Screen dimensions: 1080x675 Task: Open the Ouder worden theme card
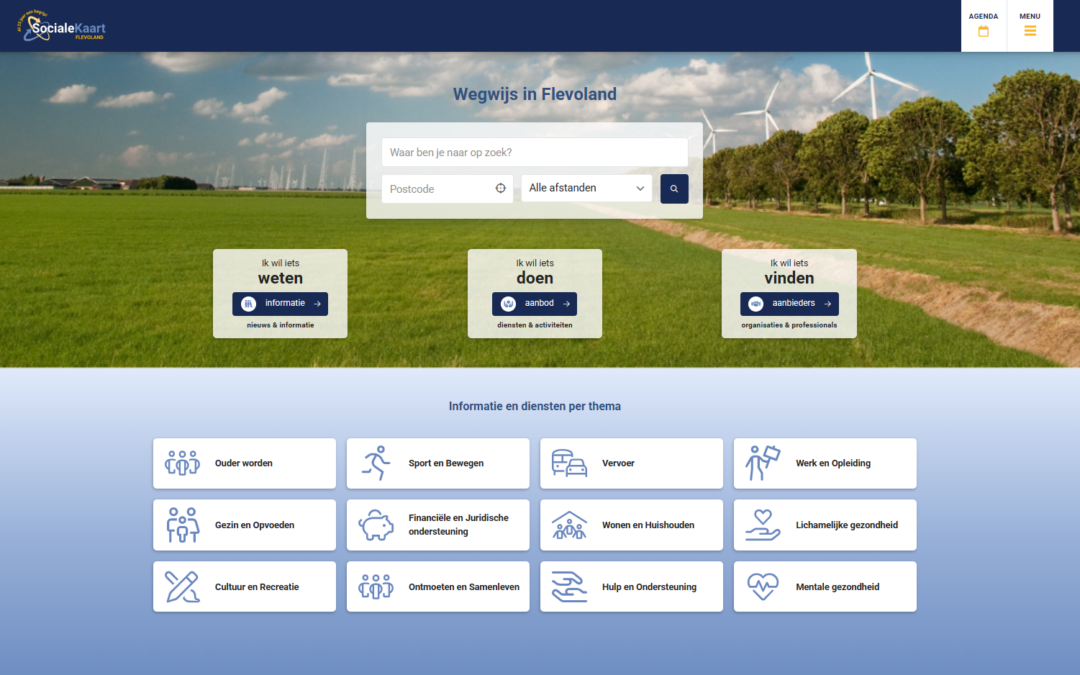245,464
